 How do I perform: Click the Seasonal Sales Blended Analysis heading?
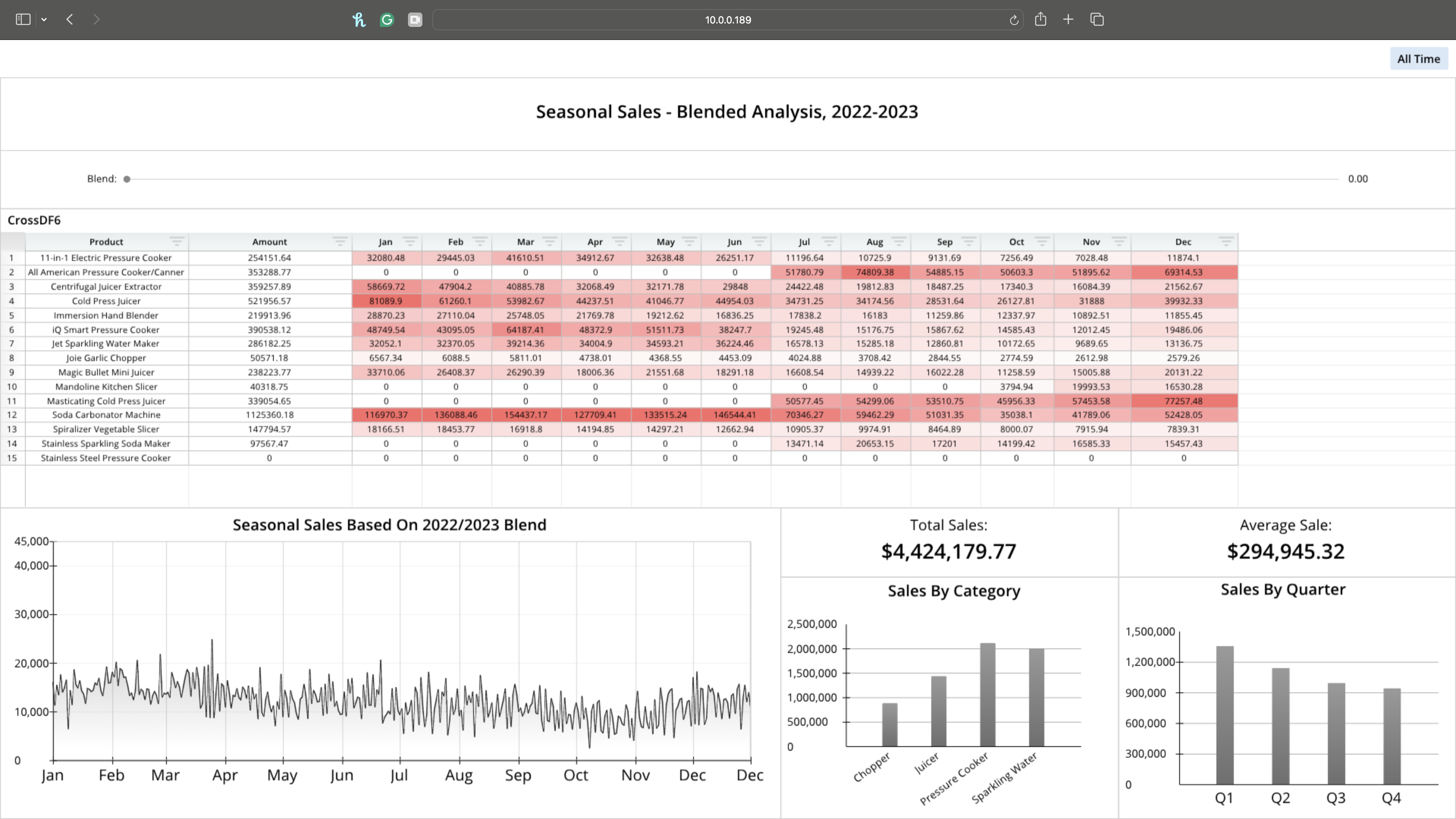727,112
